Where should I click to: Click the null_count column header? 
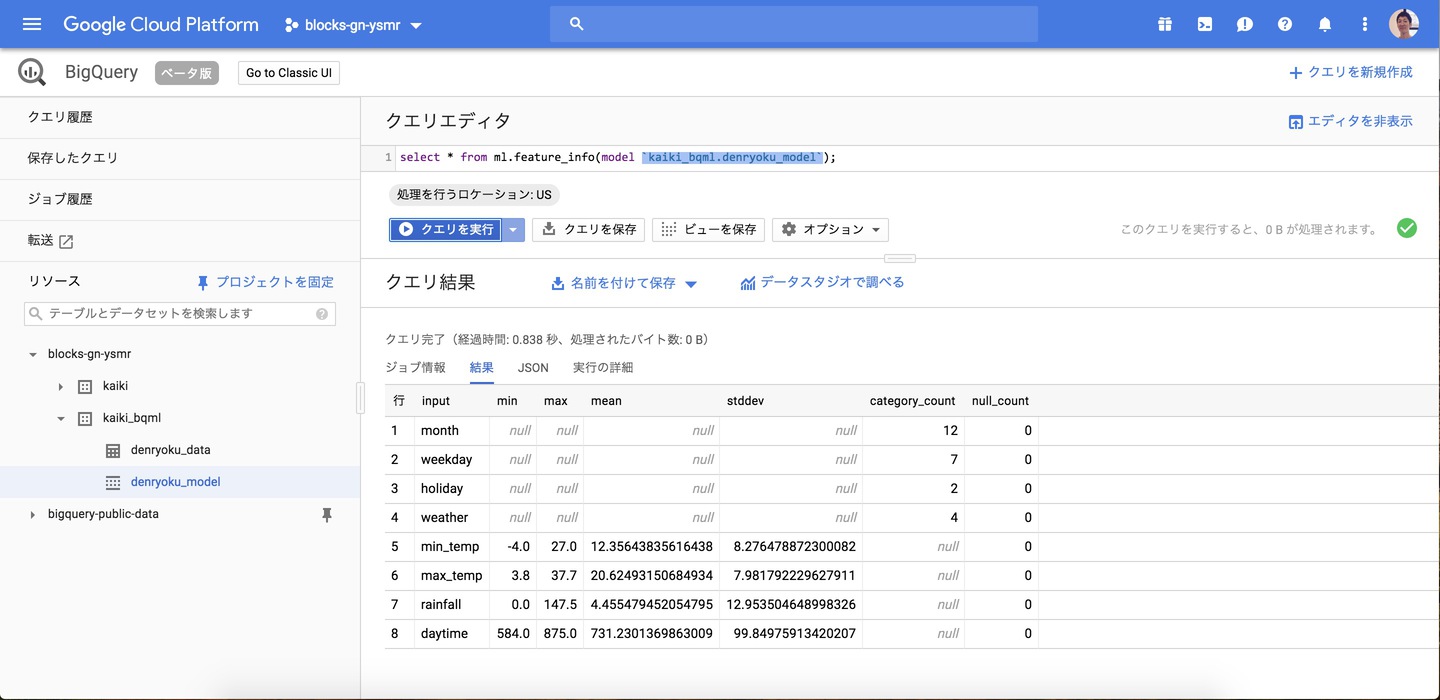[x=1000, y=401]
